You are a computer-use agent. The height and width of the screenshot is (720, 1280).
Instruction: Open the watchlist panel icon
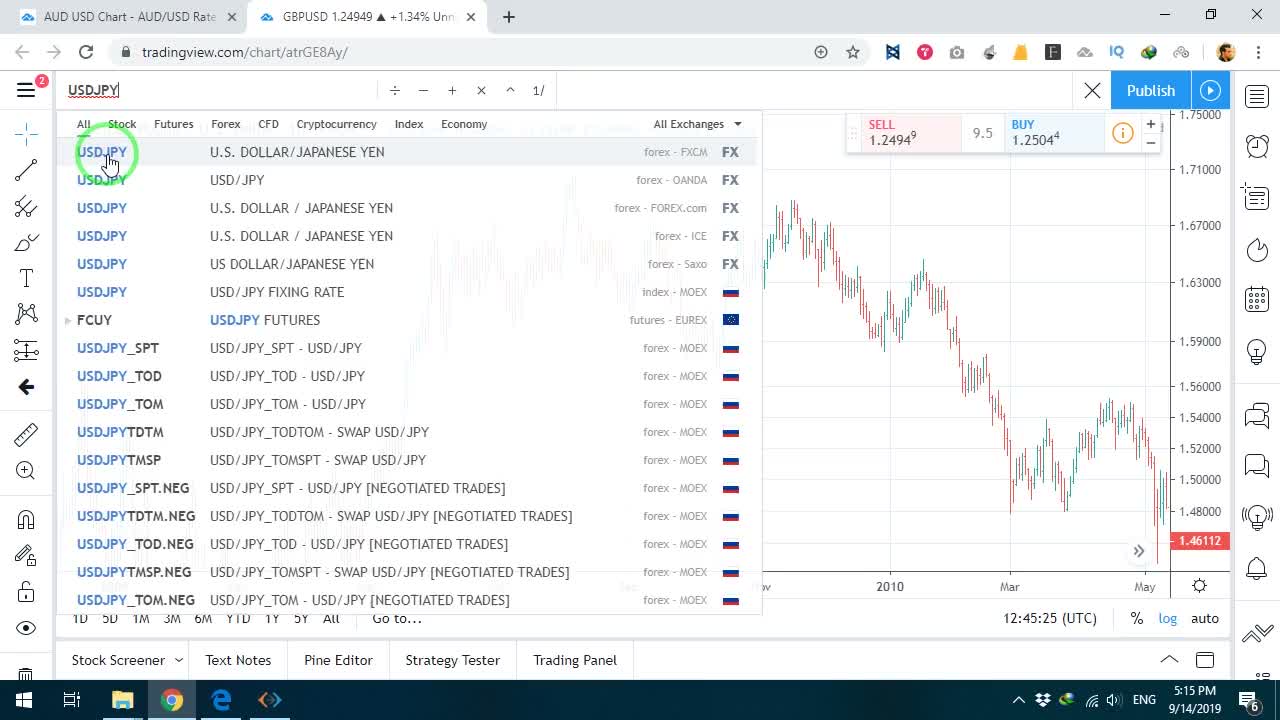pos(1257,96)
